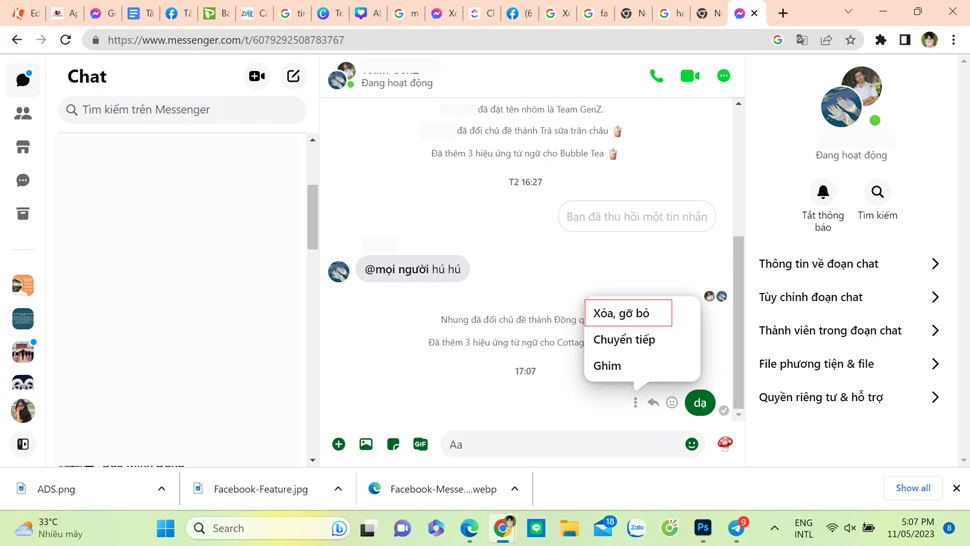Viewport: 970px width, 546px height.
Task: Choose a sticker from composer
Action: click(393, 444)
